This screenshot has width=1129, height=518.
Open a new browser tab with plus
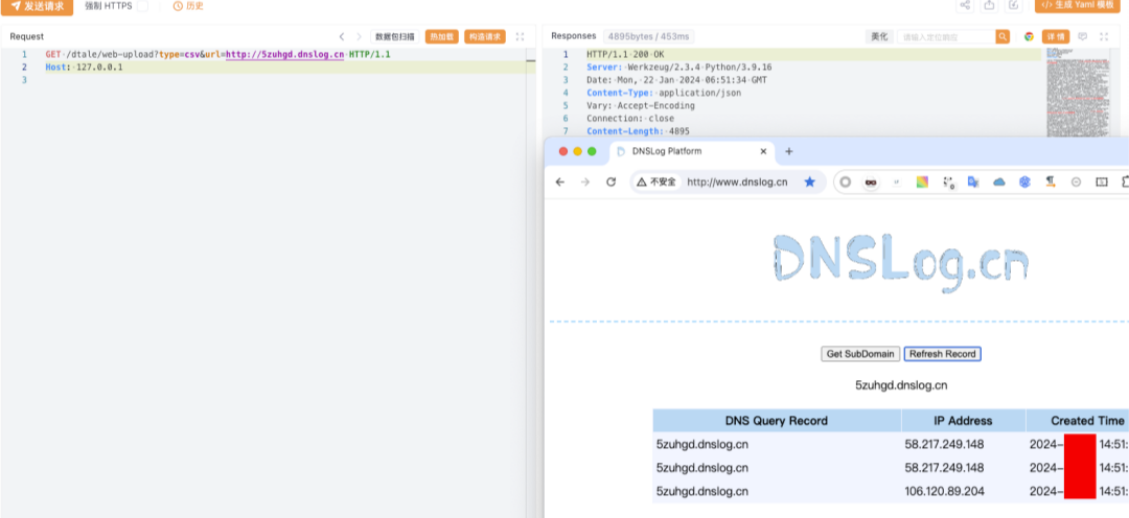pos(788,151)
